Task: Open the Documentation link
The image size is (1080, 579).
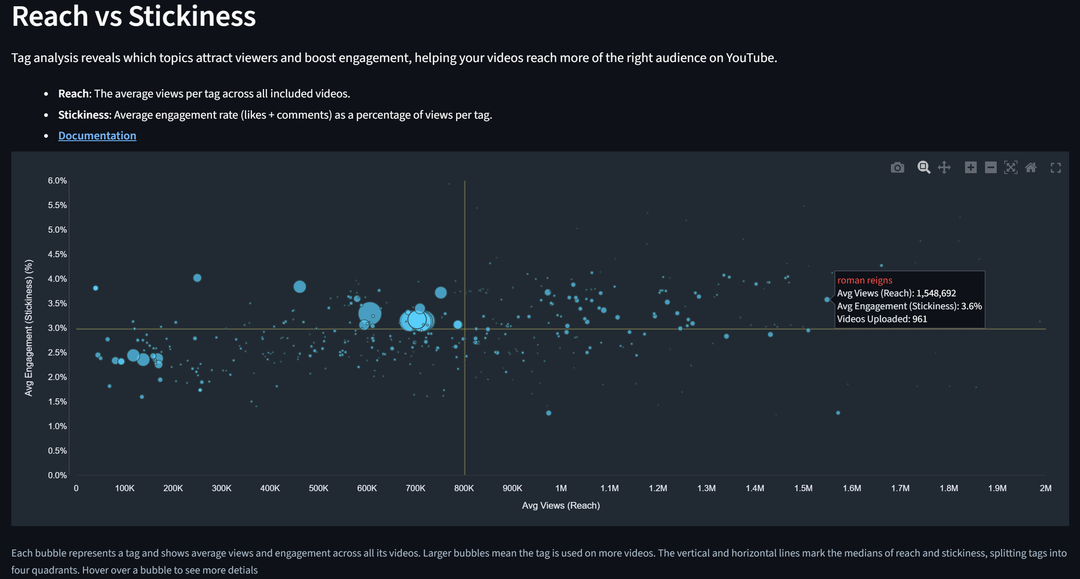Action: coord(97,136)
